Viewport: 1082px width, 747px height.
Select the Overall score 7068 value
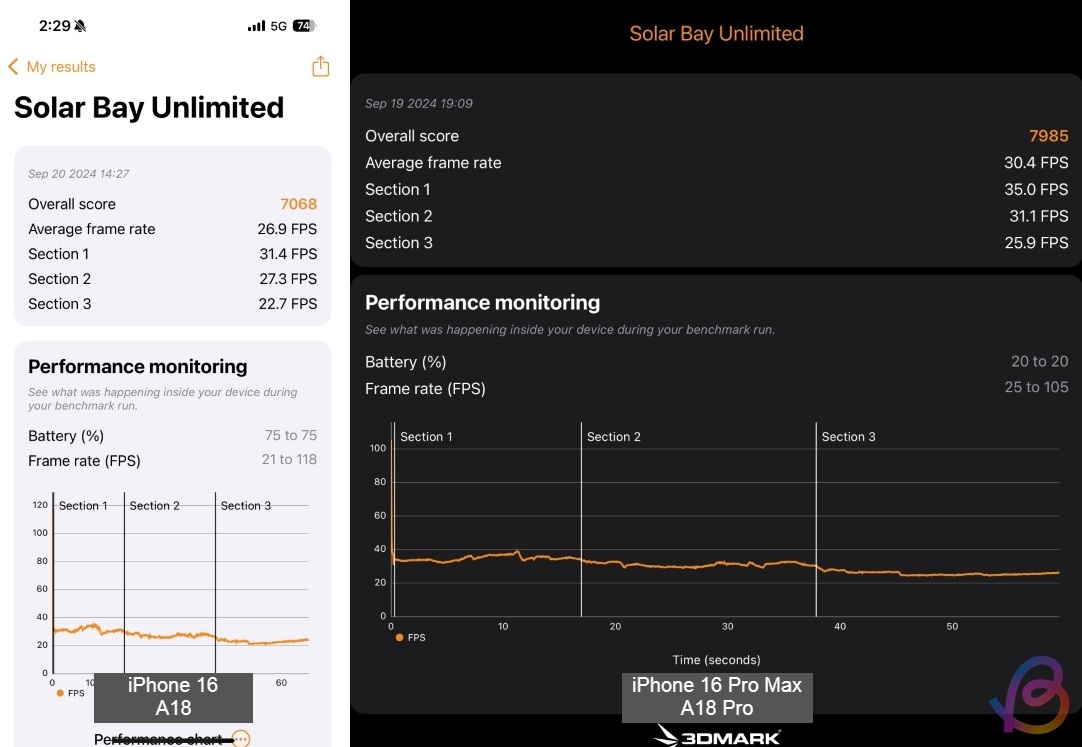(x=298, y=204)
